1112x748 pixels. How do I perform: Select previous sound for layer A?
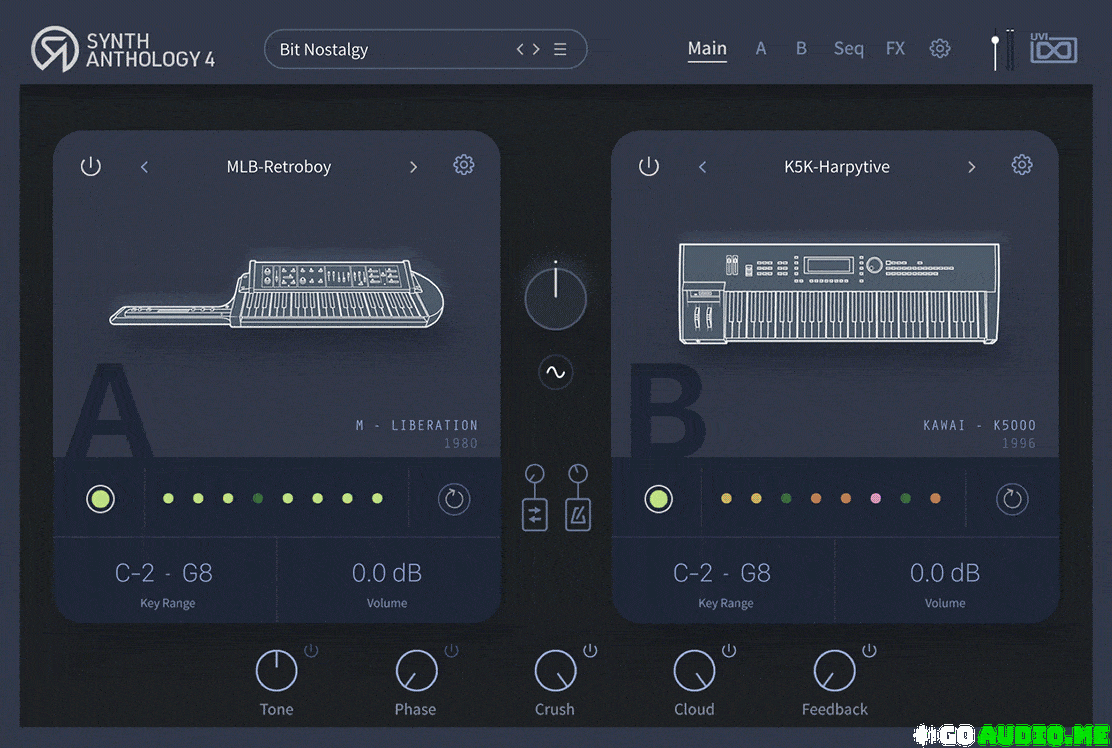144,167
